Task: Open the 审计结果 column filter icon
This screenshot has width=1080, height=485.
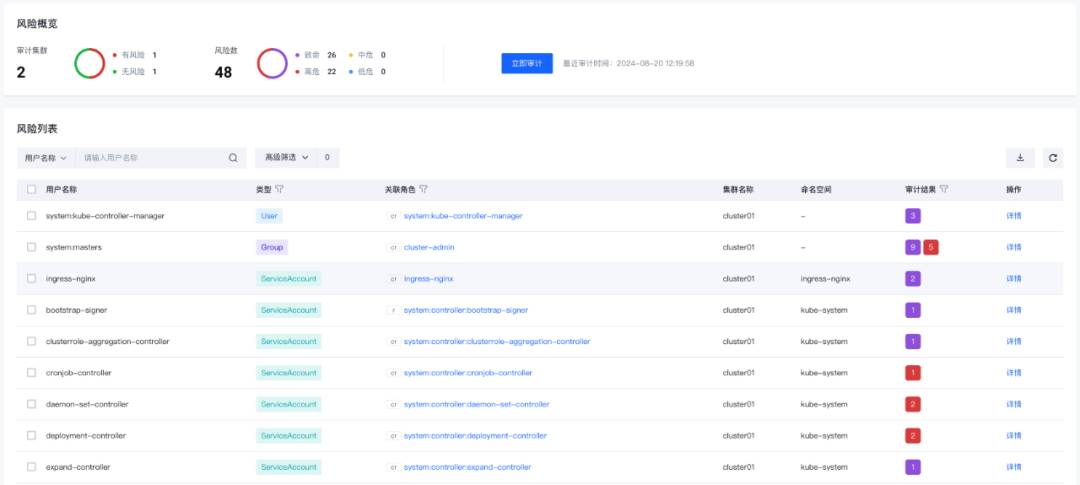Action: point(944,189)
